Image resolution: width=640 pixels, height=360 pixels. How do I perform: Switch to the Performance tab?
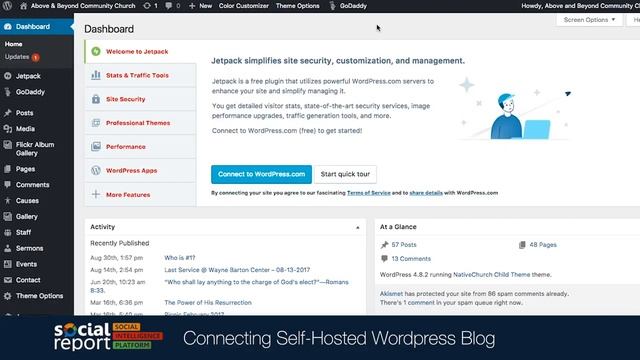click(140, 147)
